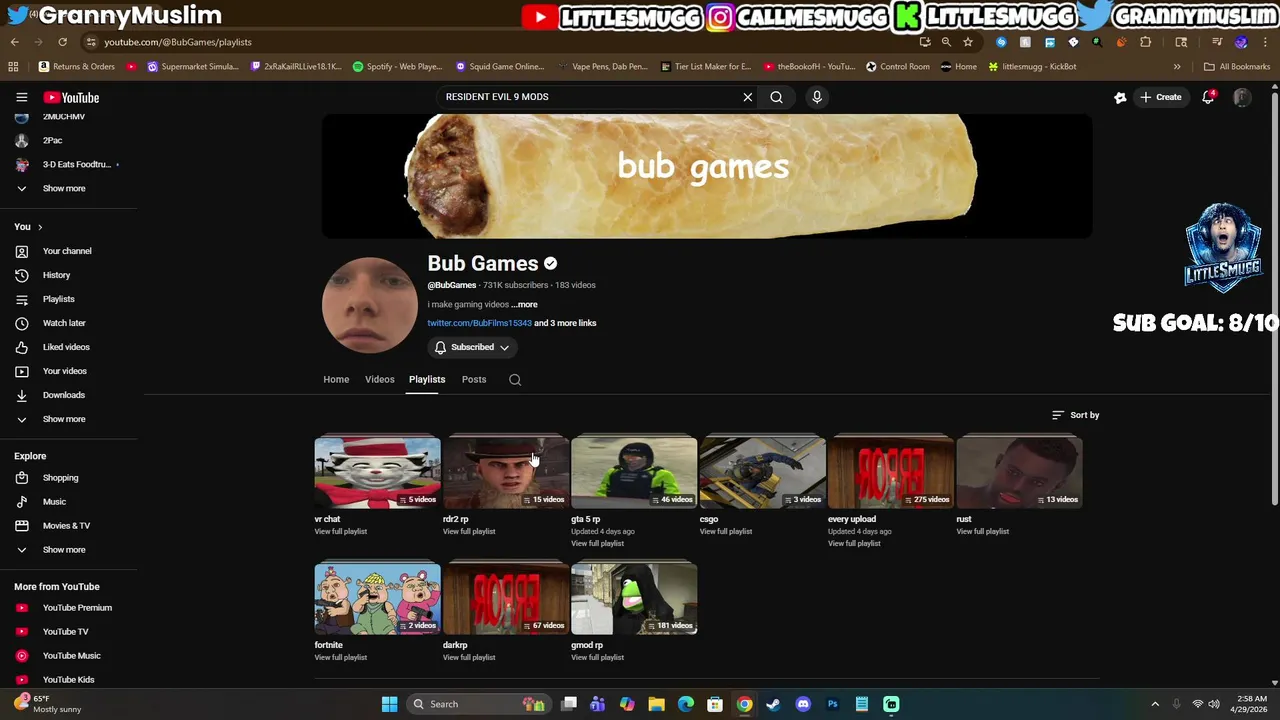
Task: Switch to the Posts tab
Action: pos(474,379)
